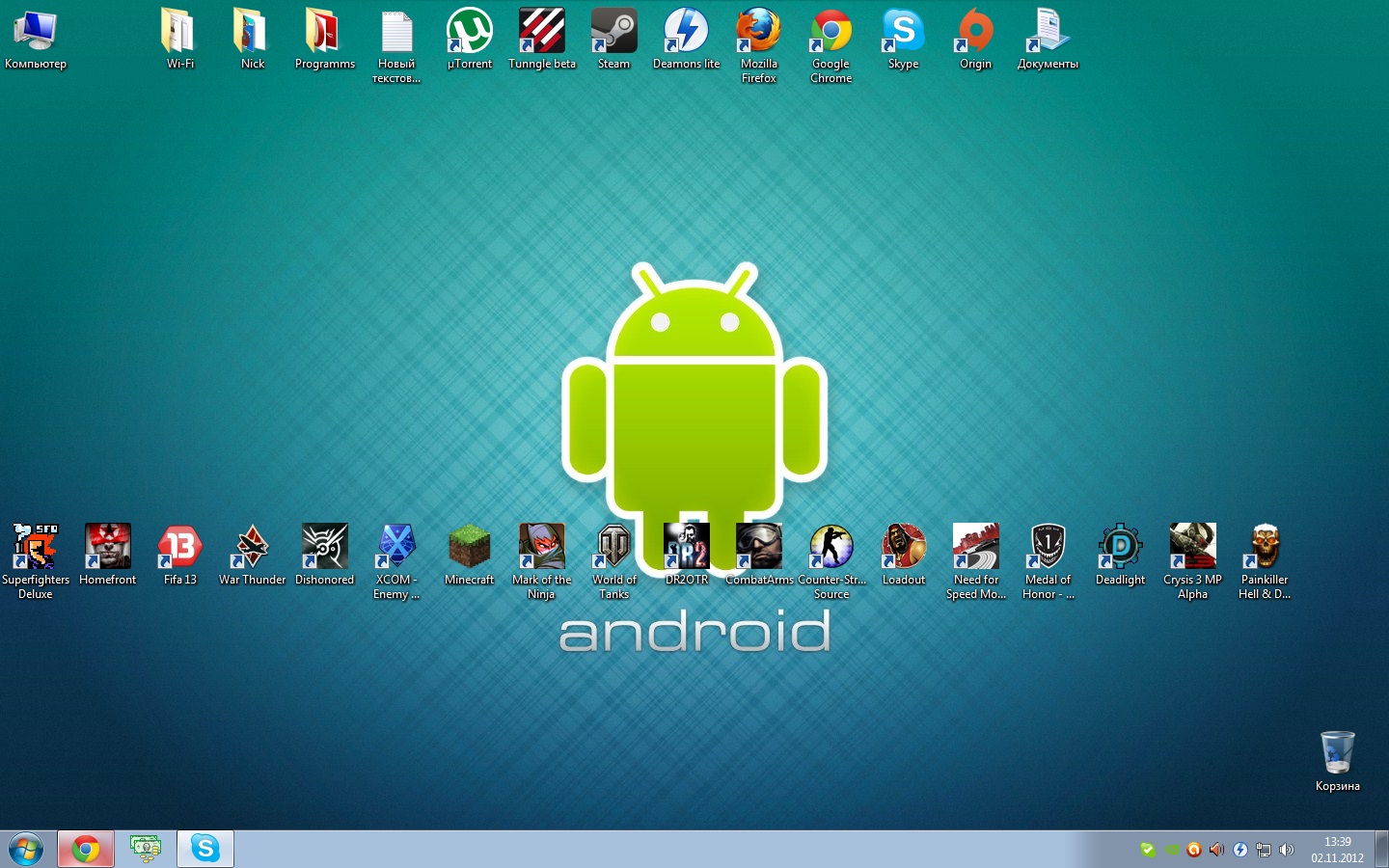Select the Painkiller Hell & D... shortcut
The image size is (1389, 868).
[x=1265, y=562]
